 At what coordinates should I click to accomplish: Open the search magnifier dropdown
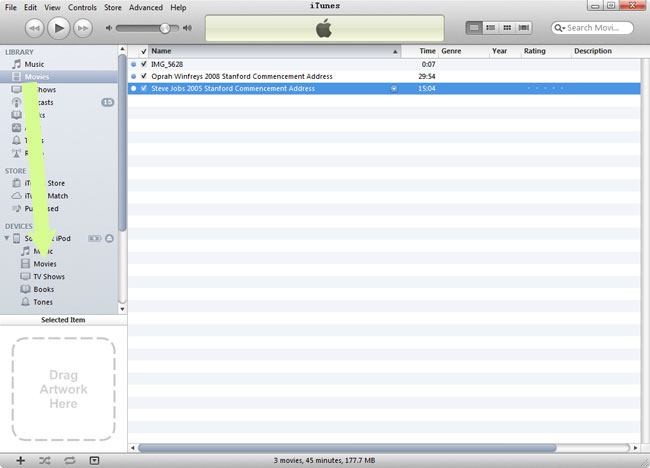click(560, 28)
